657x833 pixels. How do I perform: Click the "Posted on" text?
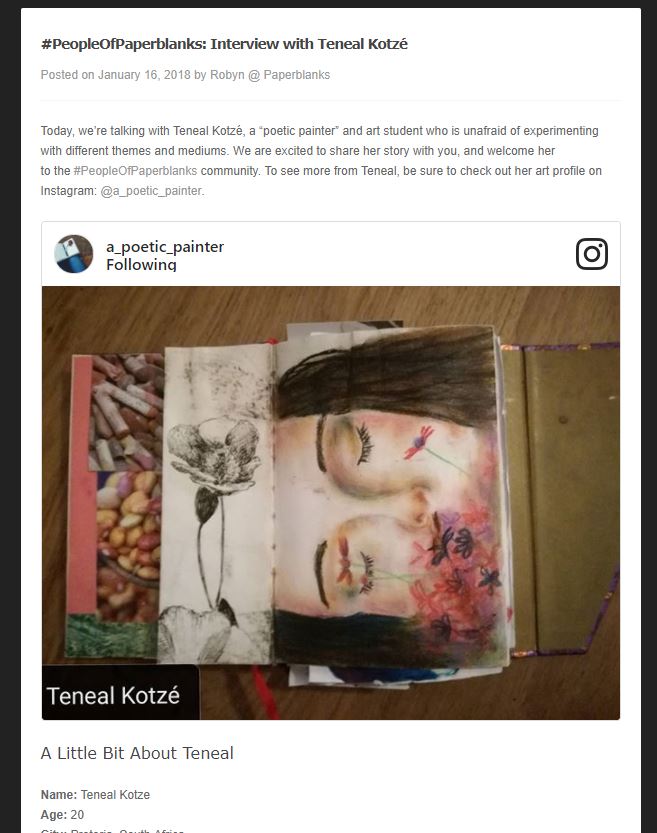pyautogui.click(x=68, y=75)
